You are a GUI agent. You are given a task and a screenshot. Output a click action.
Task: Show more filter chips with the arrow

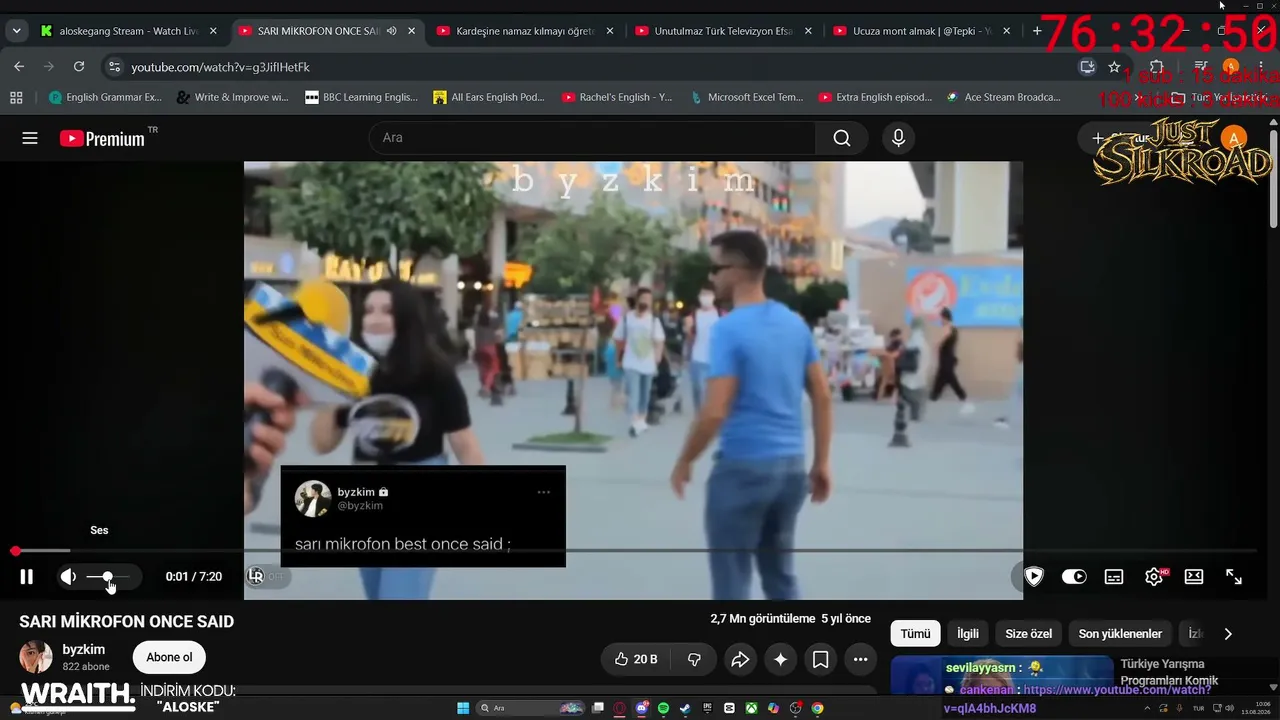tap(1228, 634)
